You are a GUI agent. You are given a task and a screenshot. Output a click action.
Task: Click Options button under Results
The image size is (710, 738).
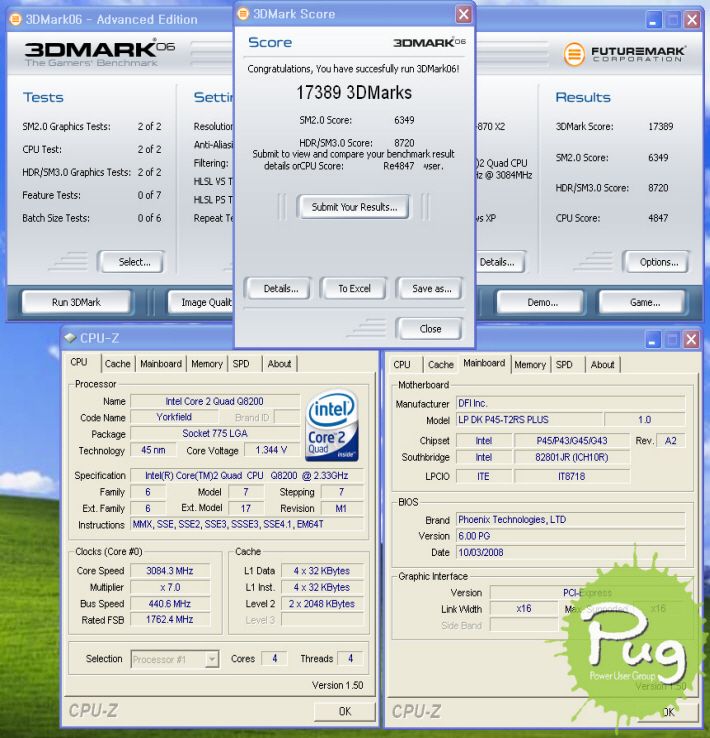(x=657, y=262)
